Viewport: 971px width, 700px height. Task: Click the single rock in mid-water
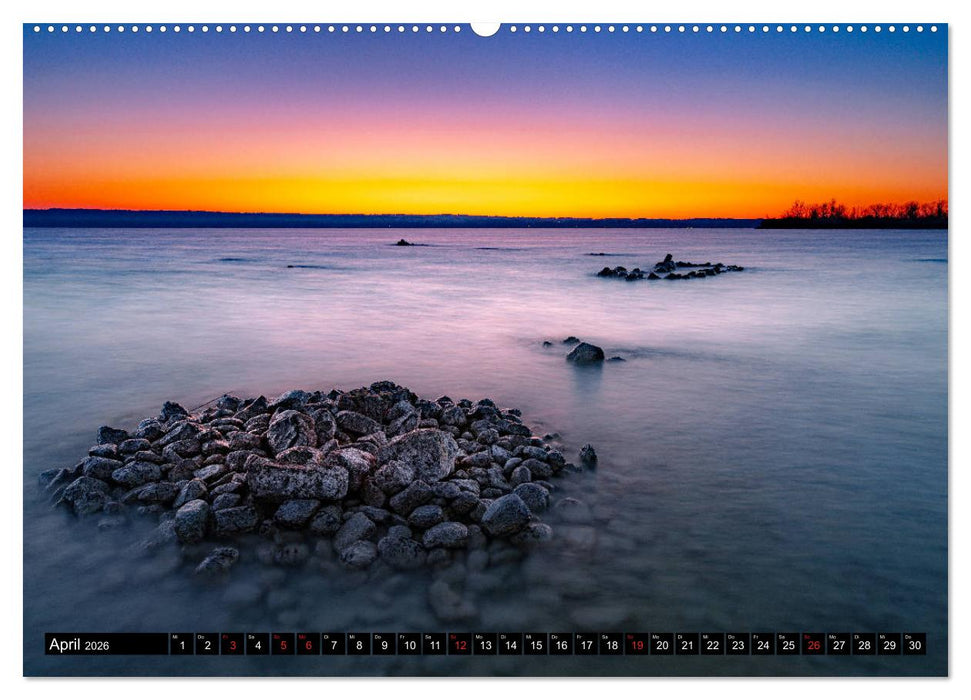pos(585,353)
